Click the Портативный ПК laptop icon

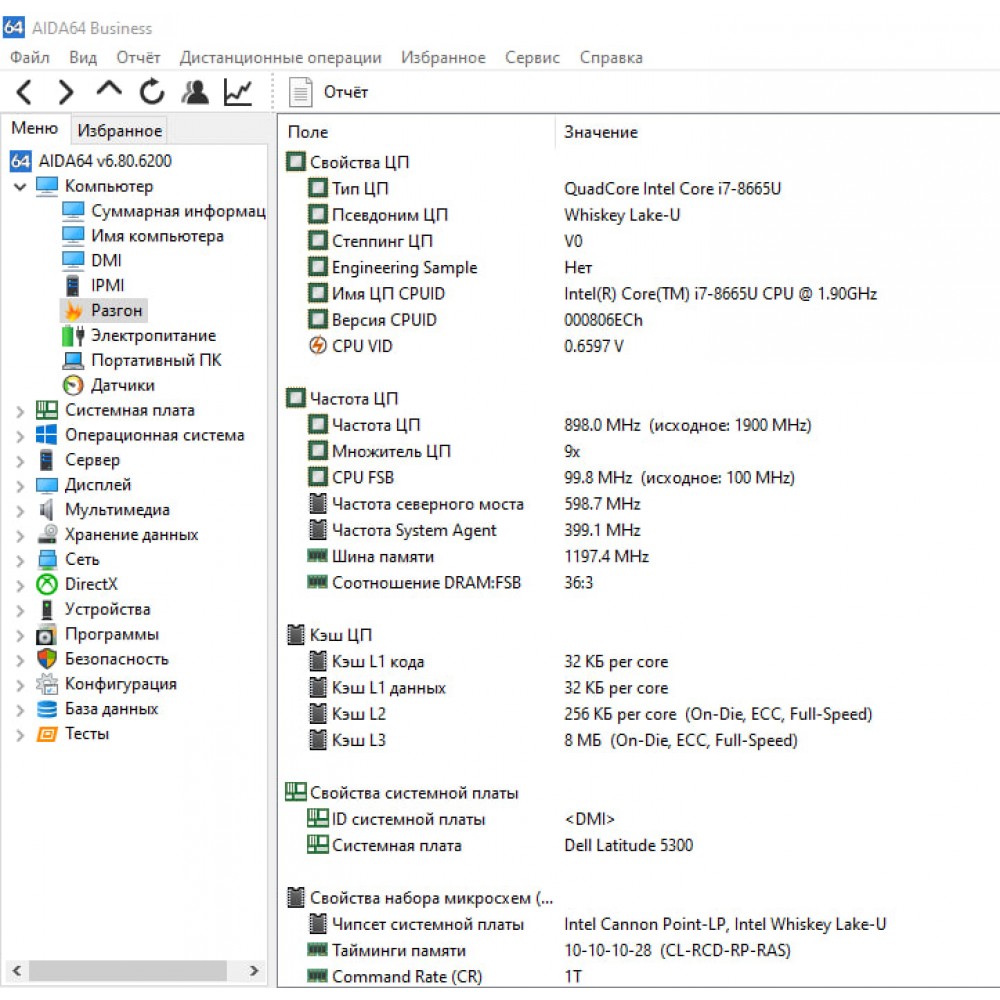click(73, 360)
